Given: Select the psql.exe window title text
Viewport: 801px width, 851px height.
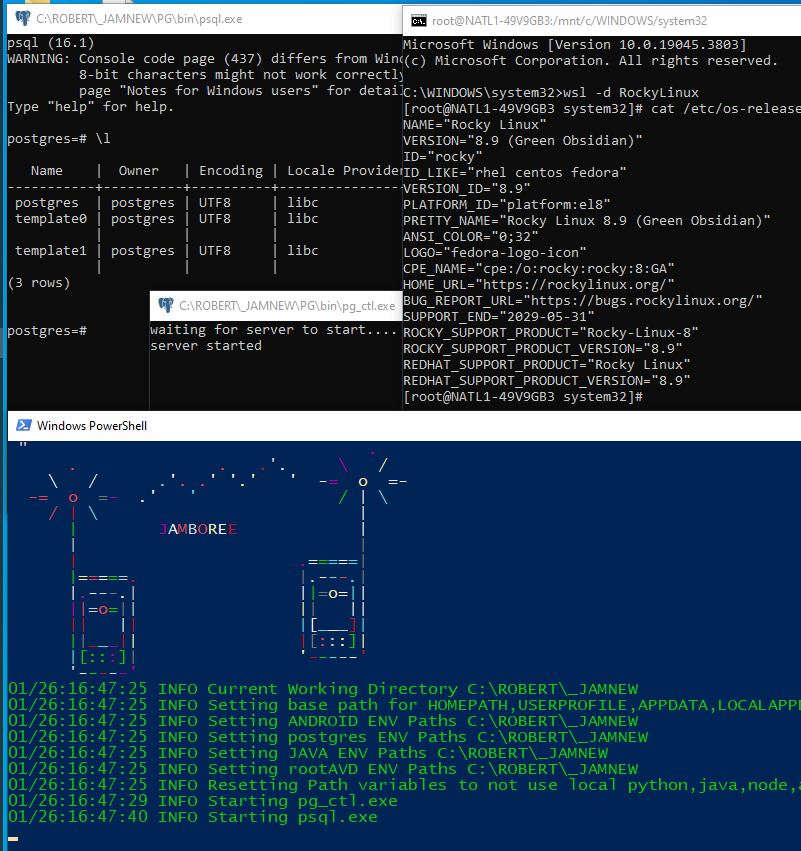Looking at the screenshot, I should pos(139,19).
